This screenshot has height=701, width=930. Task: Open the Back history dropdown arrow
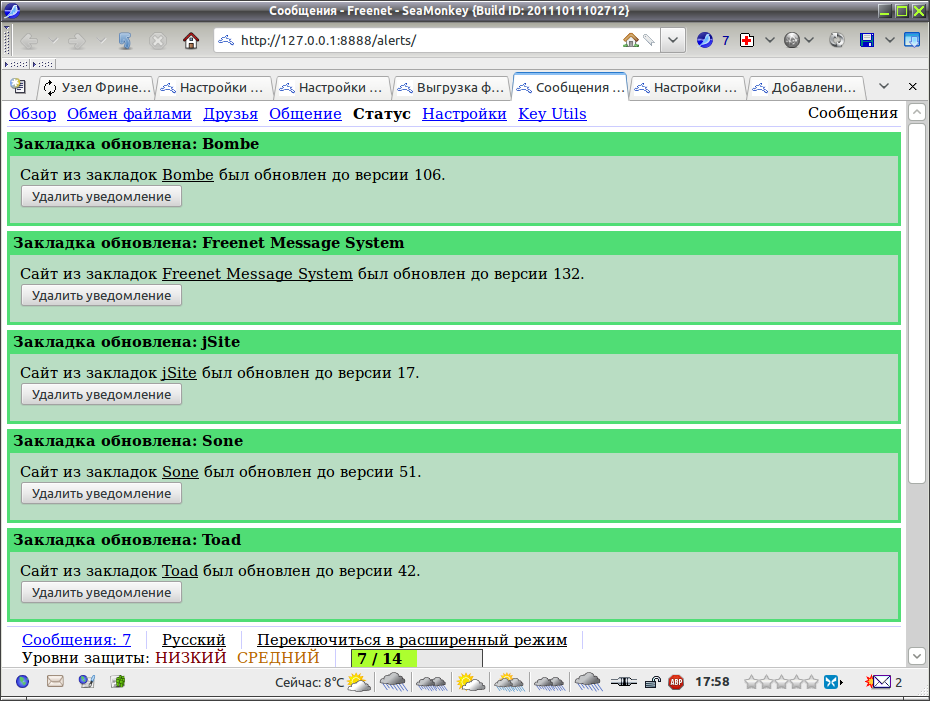pyautogui.click(x=53, y=40)
